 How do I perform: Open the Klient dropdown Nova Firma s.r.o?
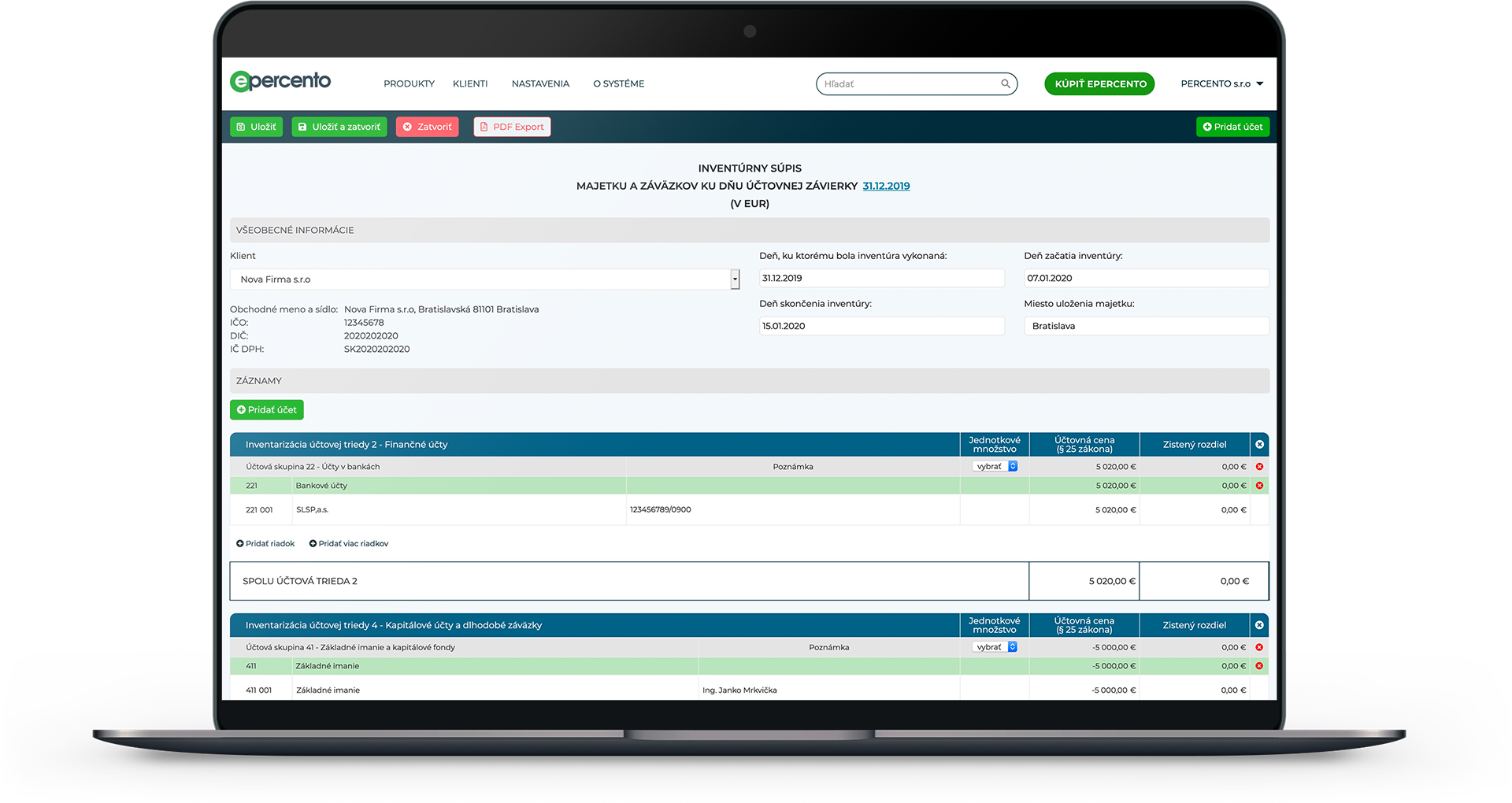[x=484, y=279]
